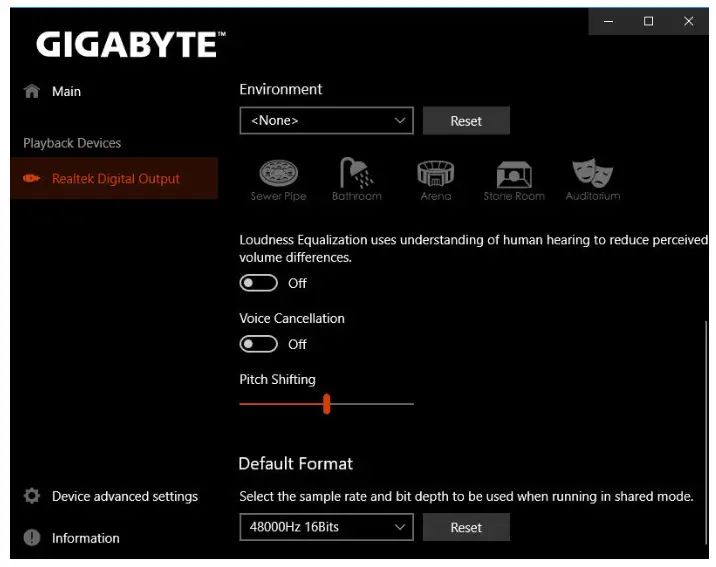Select Realtek Digital Output device

pos(114,178)
